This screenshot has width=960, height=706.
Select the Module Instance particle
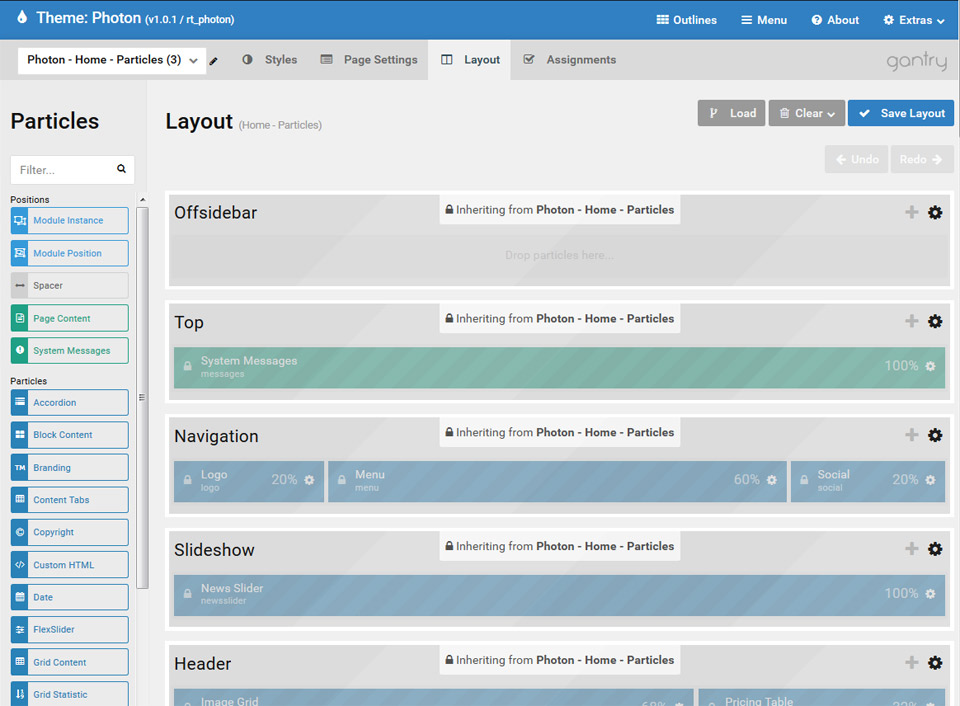tap(70, 220)
